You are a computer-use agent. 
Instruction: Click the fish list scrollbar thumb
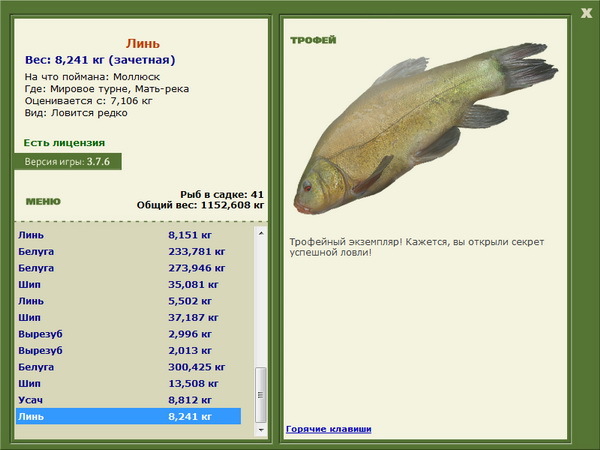[x=261, y=395]
